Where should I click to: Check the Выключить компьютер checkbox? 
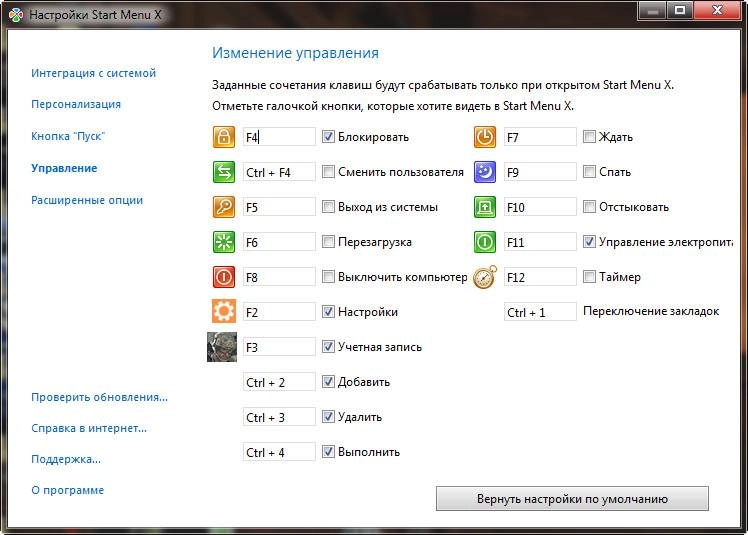[328, 276]
